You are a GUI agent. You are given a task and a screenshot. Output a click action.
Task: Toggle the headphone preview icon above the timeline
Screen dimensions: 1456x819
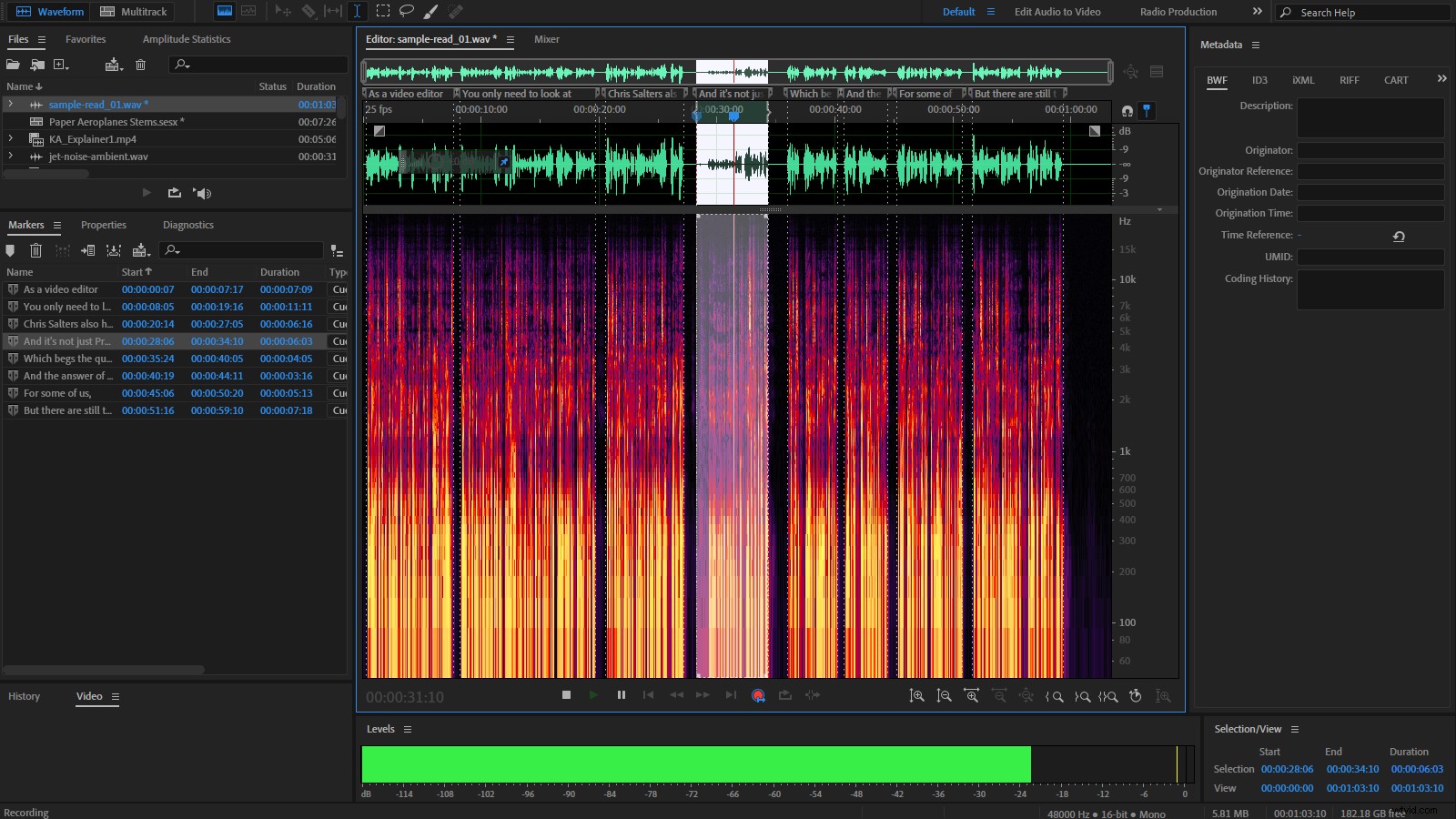click(x=1127, y=111)
